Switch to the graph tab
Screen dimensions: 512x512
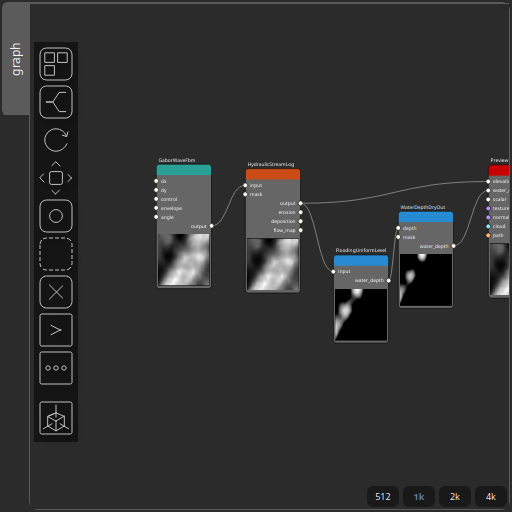pyautogui.click(x=16, y=59)
